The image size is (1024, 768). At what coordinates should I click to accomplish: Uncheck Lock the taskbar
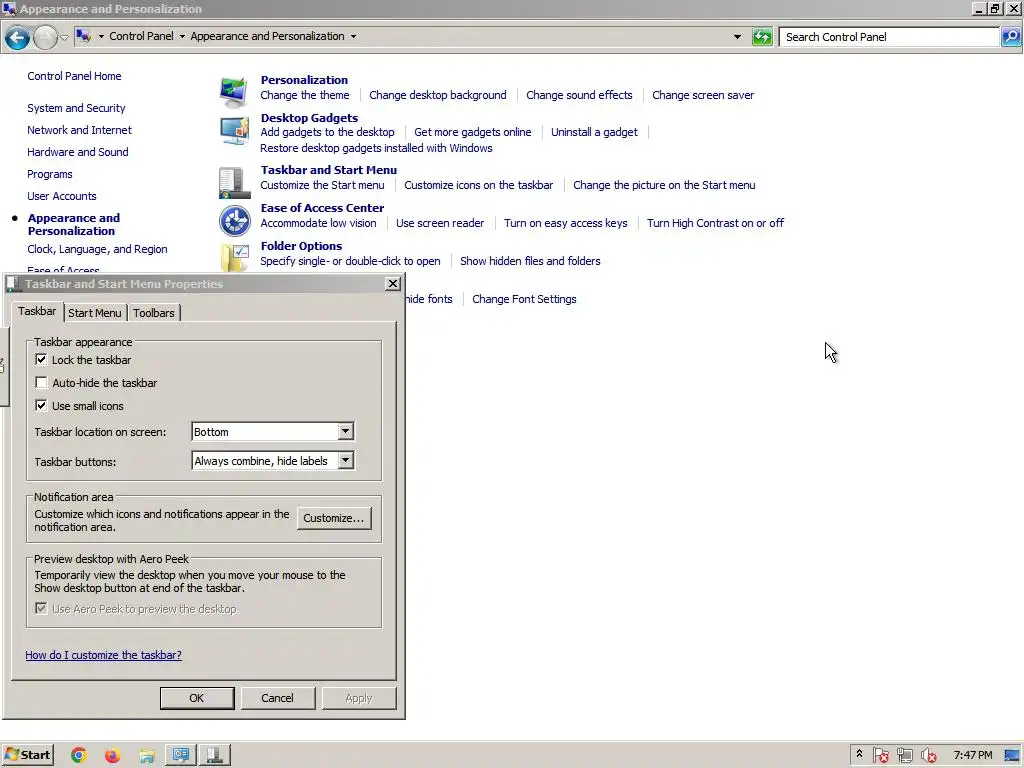pyautogui.click(x=41, y=360)
